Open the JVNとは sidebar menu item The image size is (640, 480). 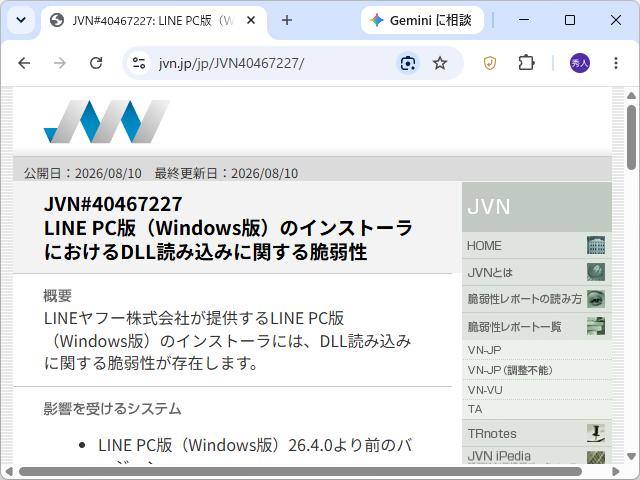[537, 272]
